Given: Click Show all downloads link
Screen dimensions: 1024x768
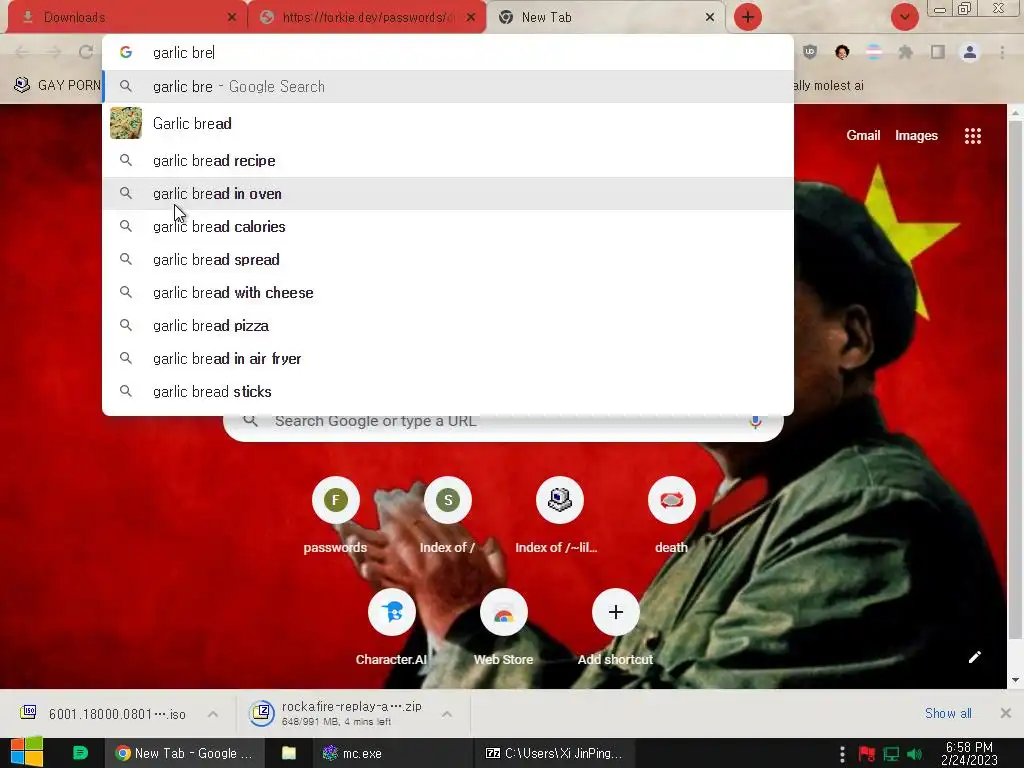Looking at the screenshot, I should [948, 713].
